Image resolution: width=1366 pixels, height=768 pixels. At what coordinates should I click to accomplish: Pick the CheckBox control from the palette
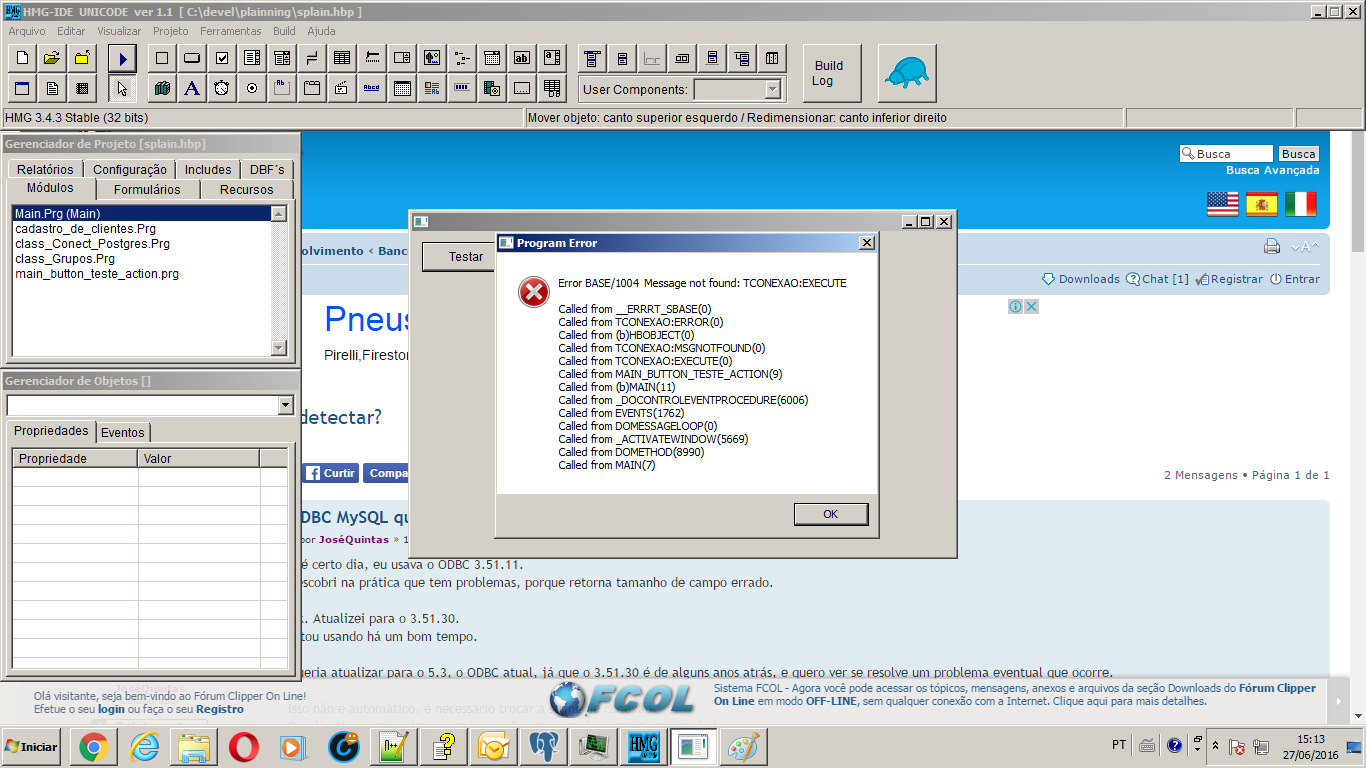(x=222, y=58)
